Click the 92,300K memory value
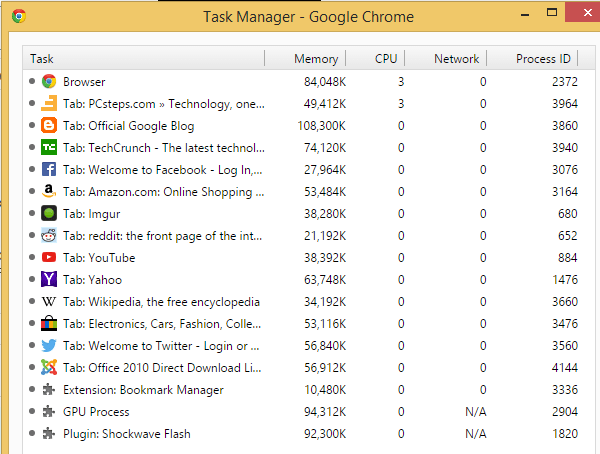The width and height of the screenshot is (600, 454). click(325, 434)
